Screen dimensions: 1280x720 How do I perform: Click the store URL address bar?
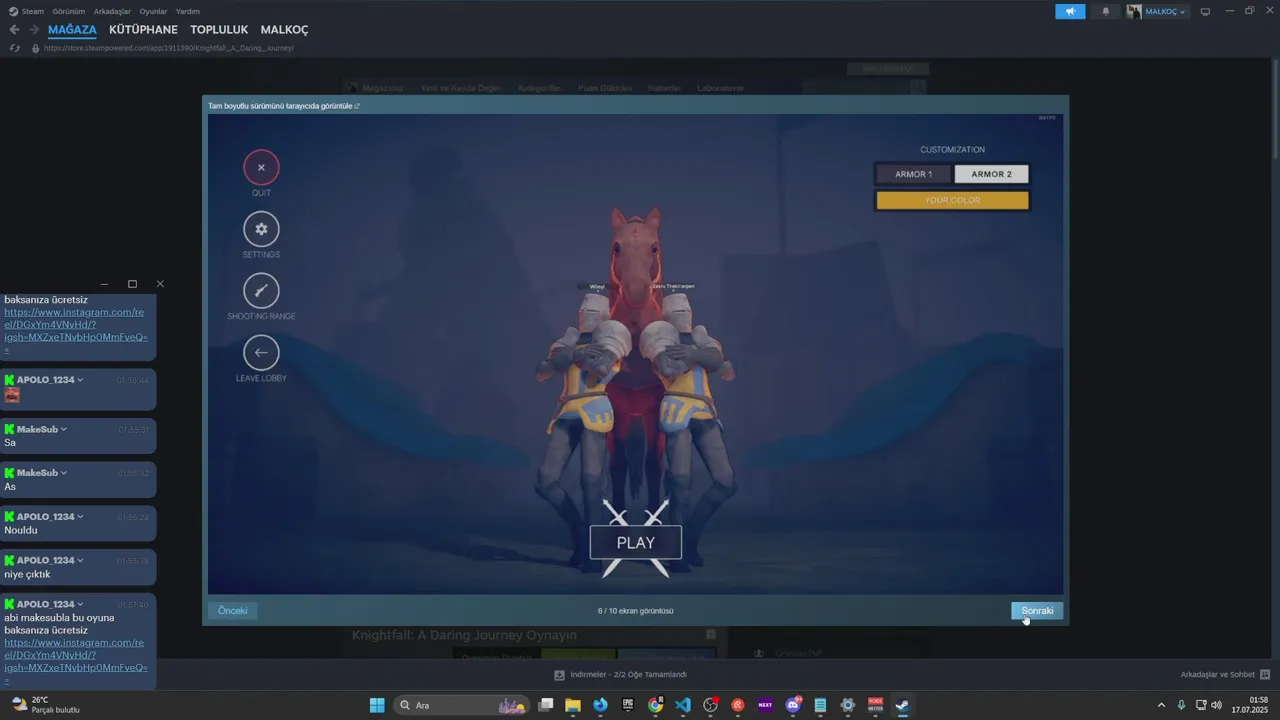click(x=169, y=48)
